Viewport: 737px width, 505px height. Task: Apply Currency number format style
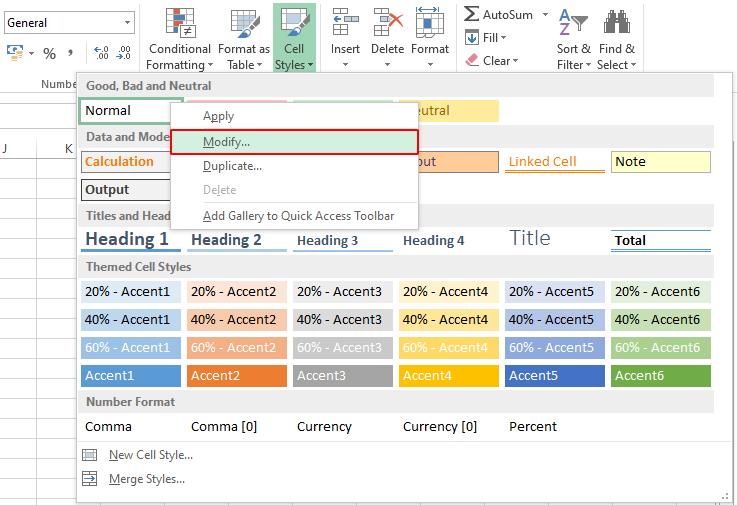click(343, 426)
